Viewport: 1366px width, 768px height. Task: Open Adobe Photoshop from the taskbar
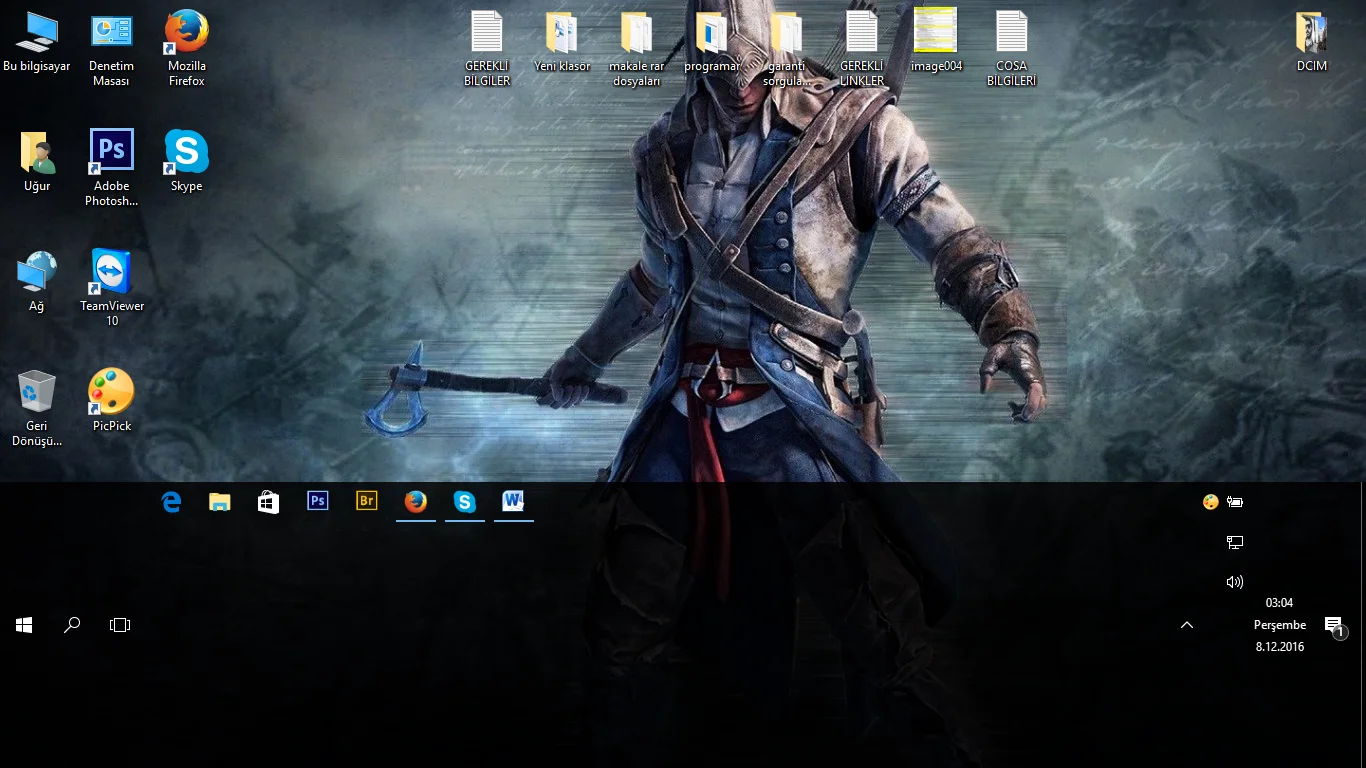318,501
